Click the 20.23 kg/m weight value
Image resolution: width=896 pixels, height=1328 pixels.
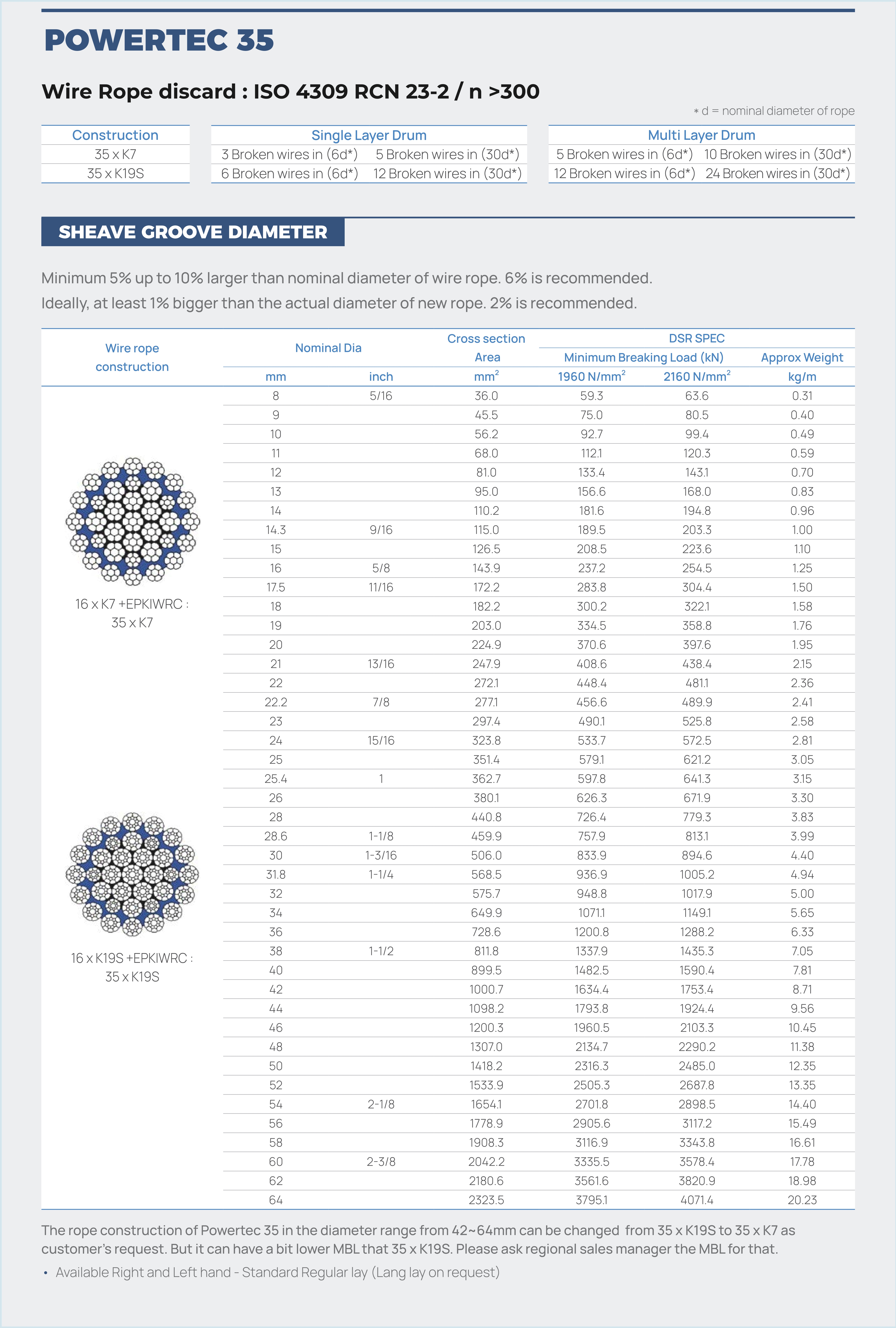802,1200
